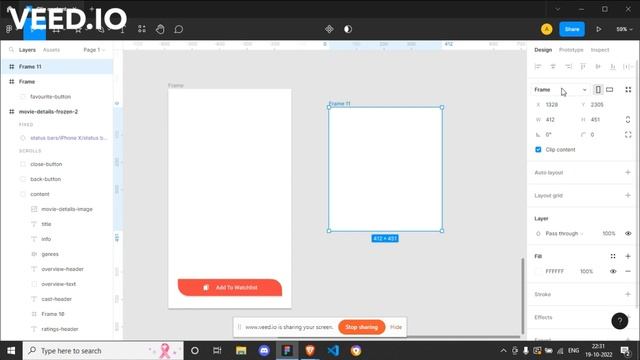Edit the height H field
Image resolution: width=640 pixels, height=360 pixels.
coord(600,120)
